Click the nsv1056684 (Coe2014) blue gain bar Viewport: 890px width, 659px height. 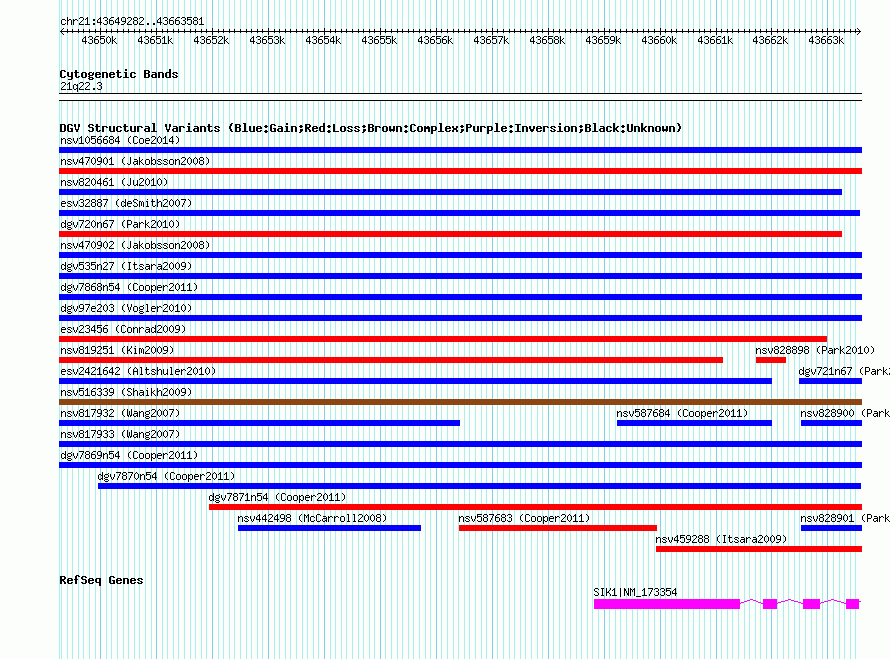tap(460, 150)
